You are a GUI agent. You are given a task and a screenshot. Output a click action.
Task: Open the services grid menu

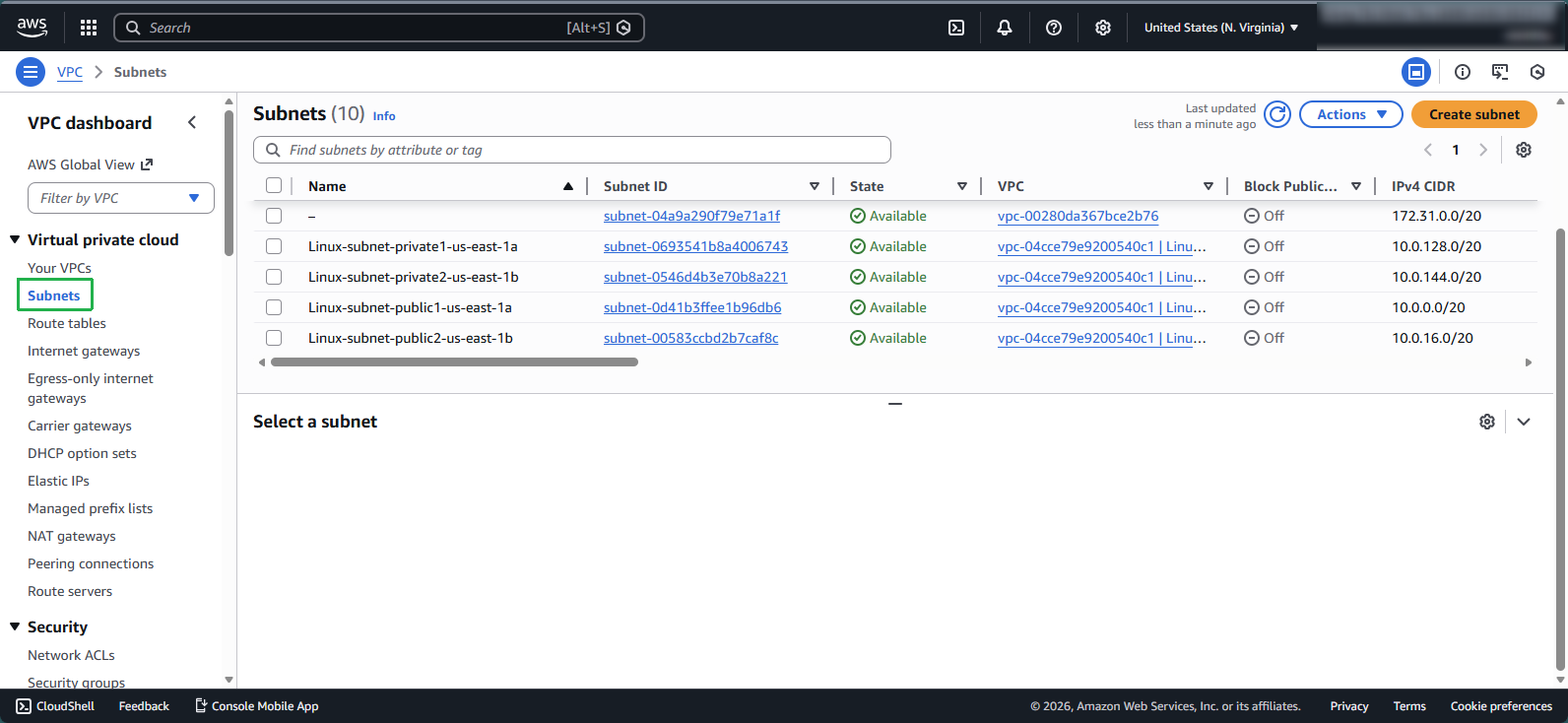coord(89,28)
